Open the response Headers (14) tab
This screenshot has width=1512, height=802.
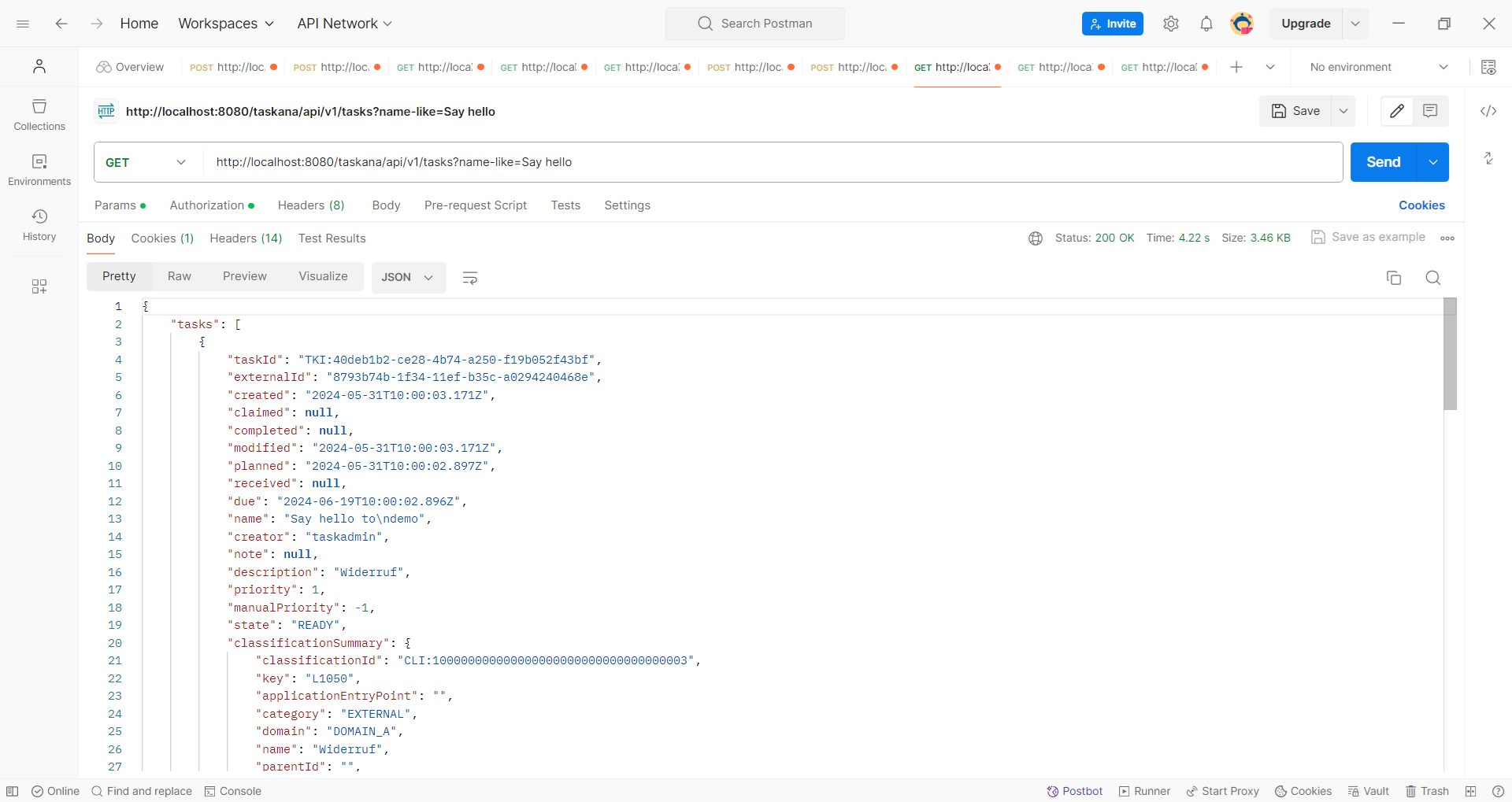click(x=246, y=238)
